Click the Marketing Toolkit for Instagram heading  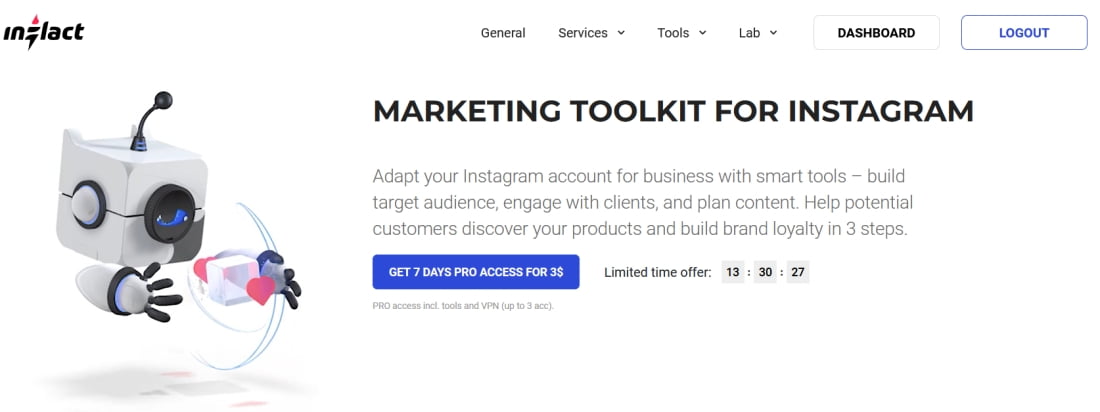[673, 112]
